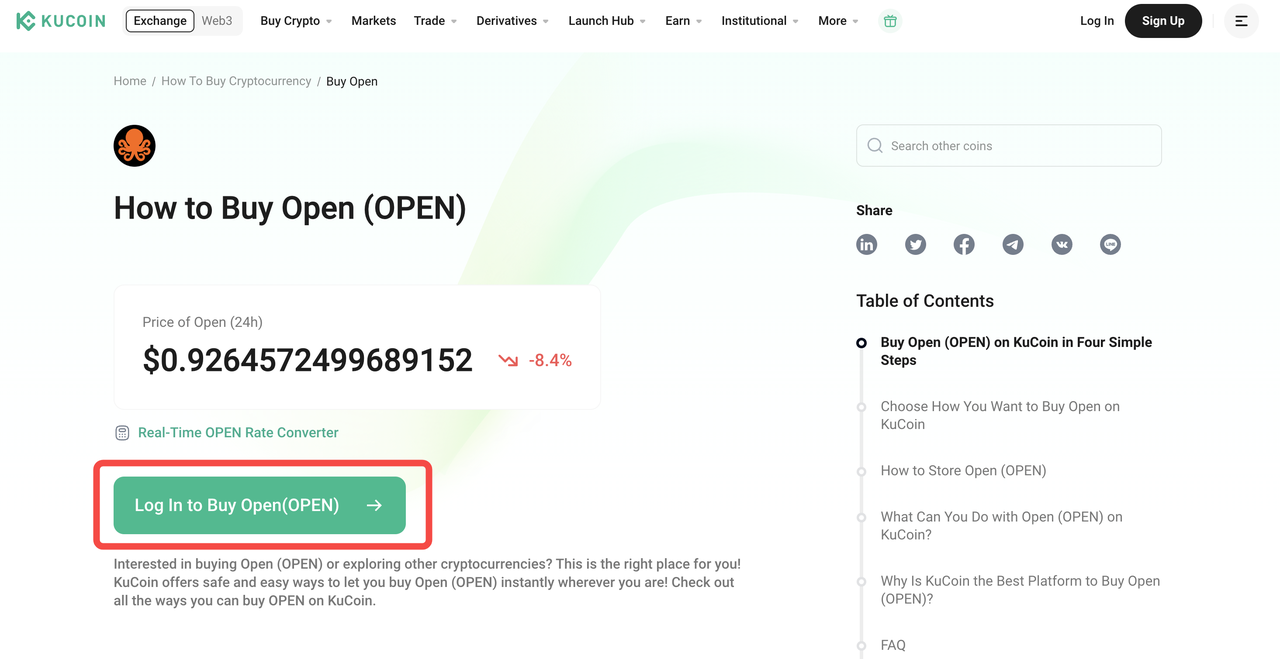Share via Telegram
This screenshot has width=1280, height=659.
(1013, 245)
